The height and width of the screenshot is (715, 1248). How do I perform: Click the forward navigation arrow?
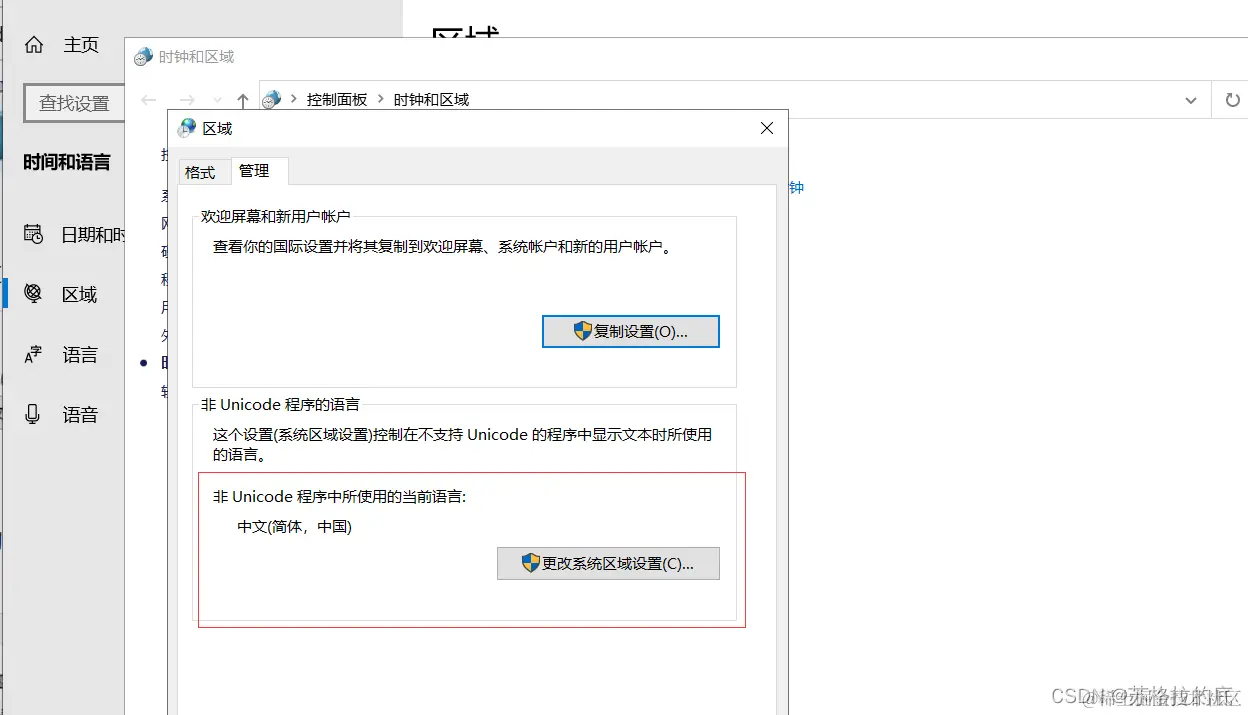pyautogui.click(x=186, y=99)
